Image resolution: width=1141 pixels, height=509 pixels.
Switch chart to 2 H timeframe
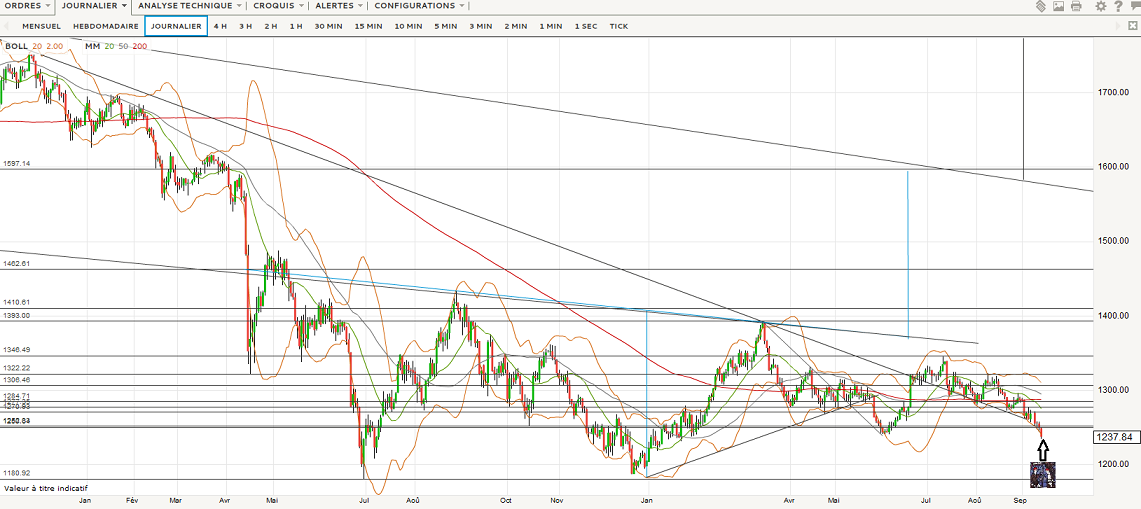[271, 26]
